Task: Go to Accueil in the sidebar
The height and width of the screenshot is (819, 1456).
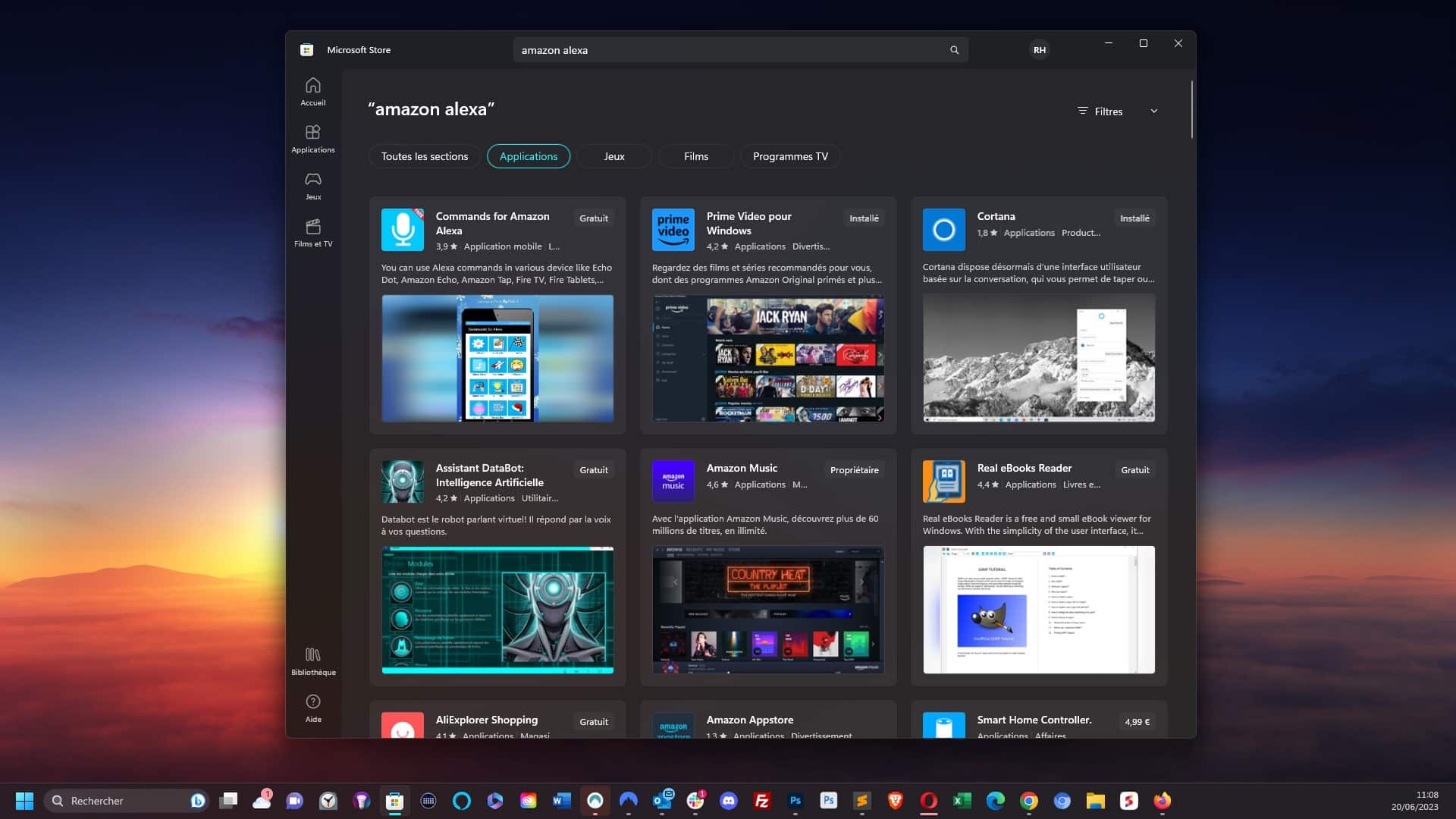Action: click(x=312, y=91)
